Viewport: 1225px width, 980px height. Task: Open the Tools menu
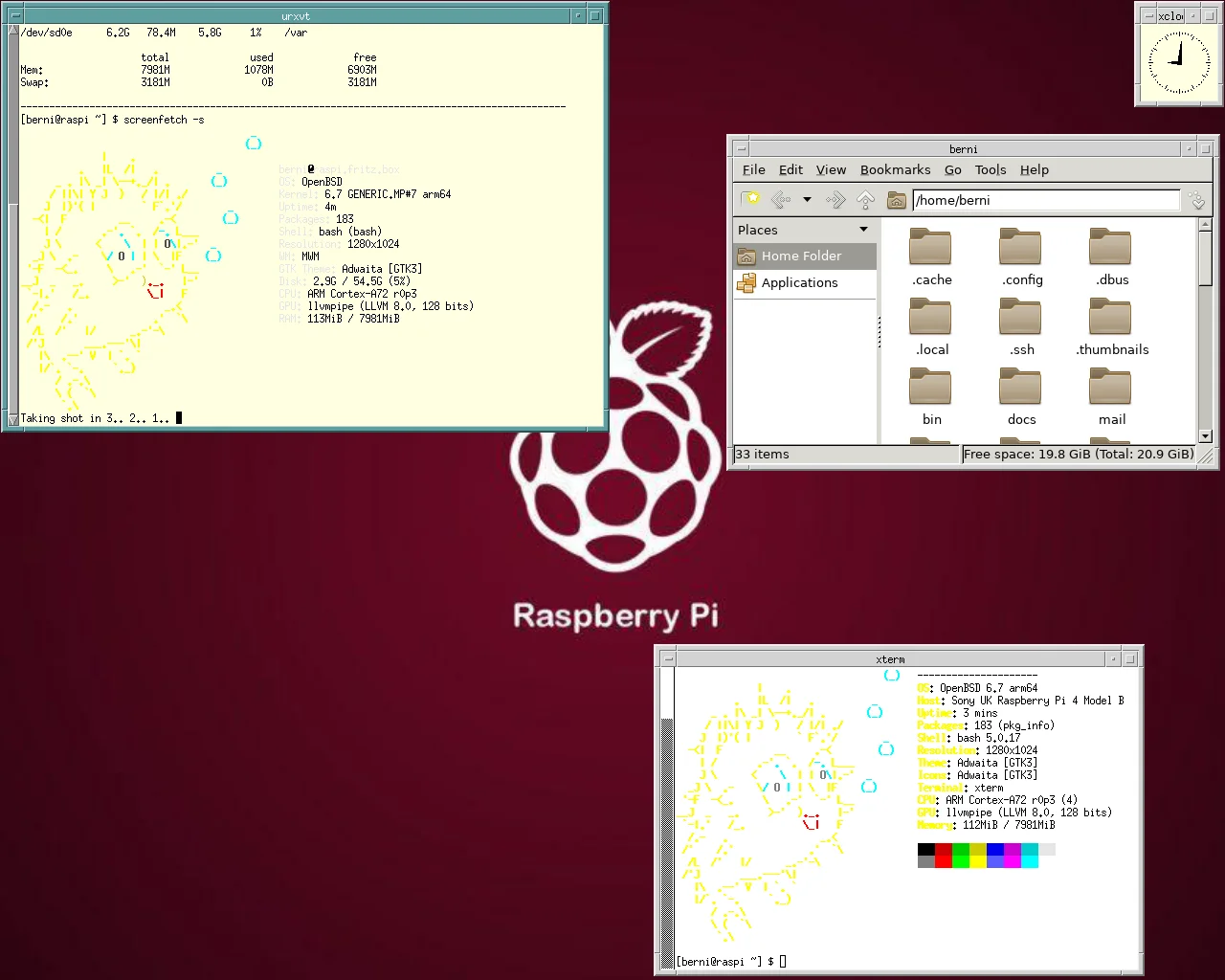click(991, 169)
